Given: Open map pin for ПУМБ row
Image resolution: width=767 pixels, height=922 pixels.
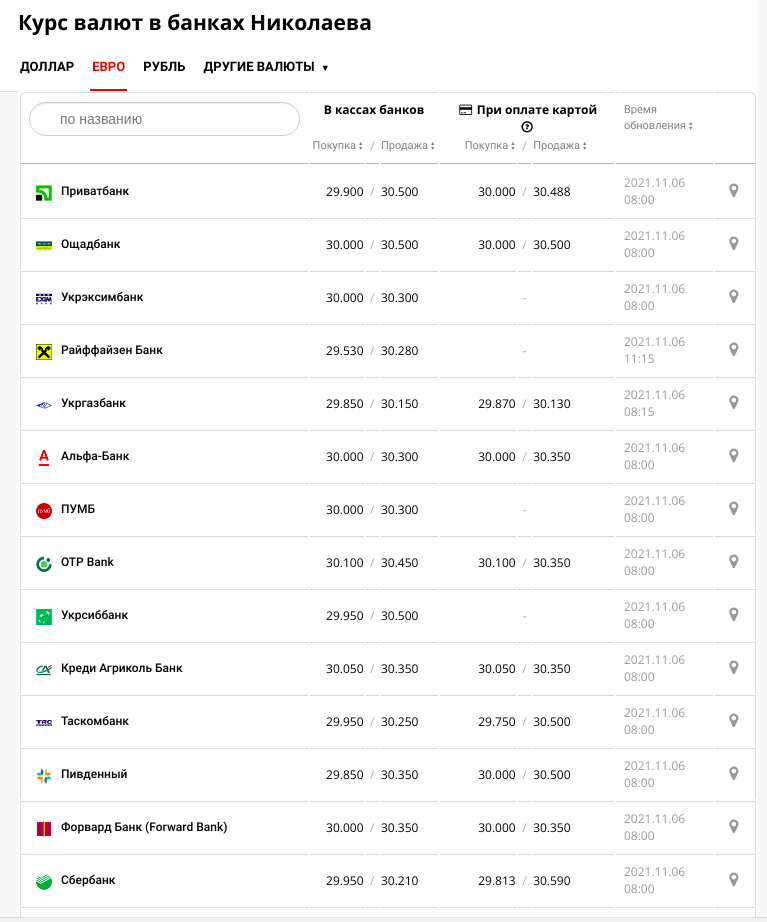Looking at the screenshot, I should [x=733, y=508].
